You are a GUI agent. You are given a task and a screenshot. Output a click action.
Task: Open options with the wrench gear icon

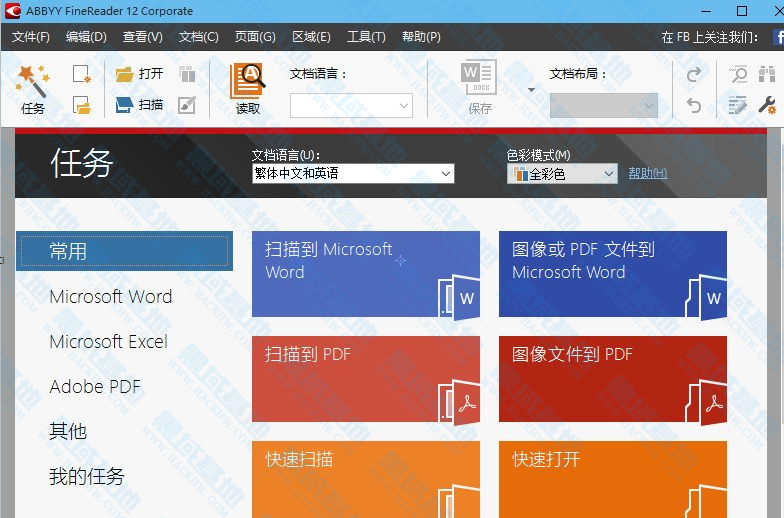(766, 106)
